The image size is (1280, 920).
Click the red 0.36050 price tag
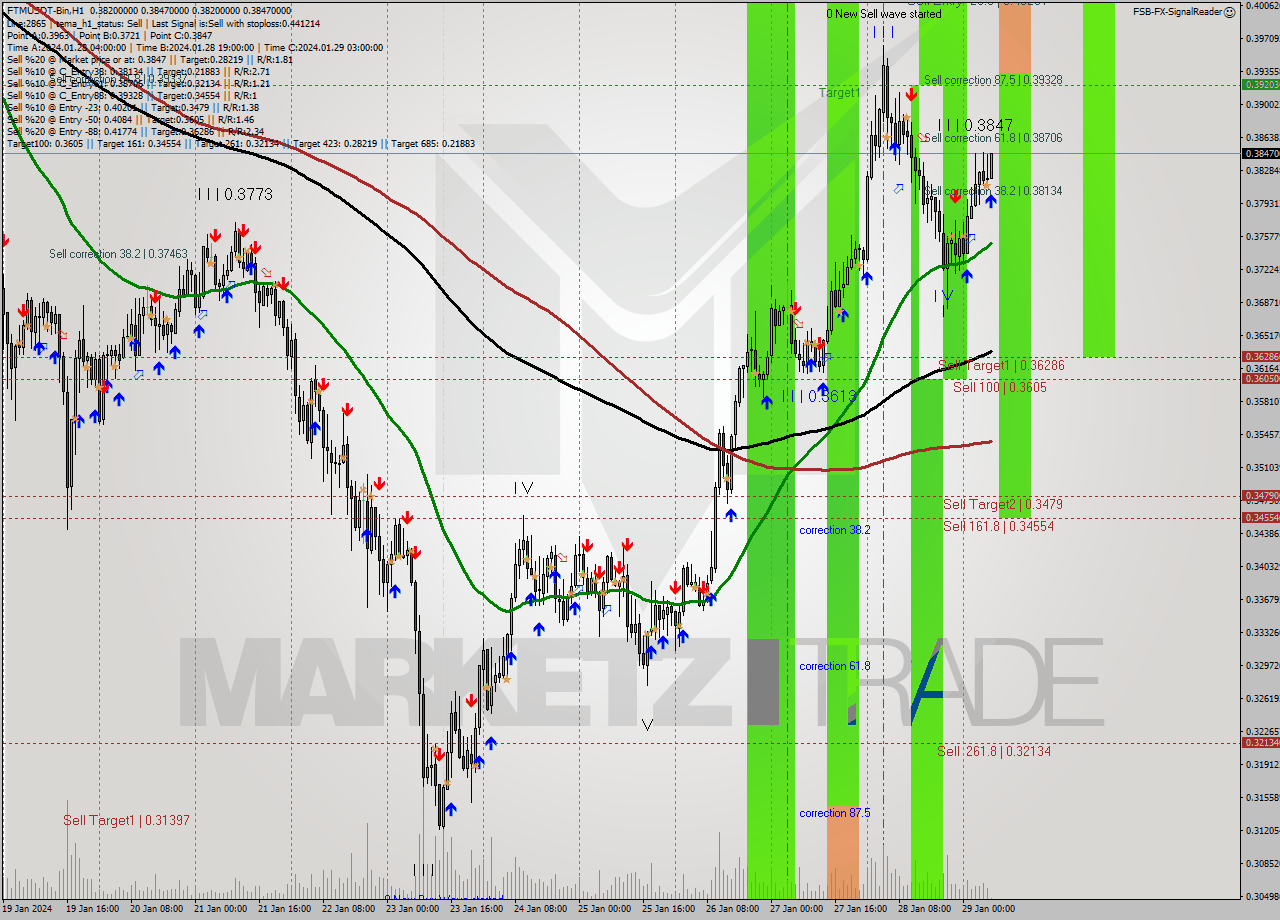point(1260,379)
